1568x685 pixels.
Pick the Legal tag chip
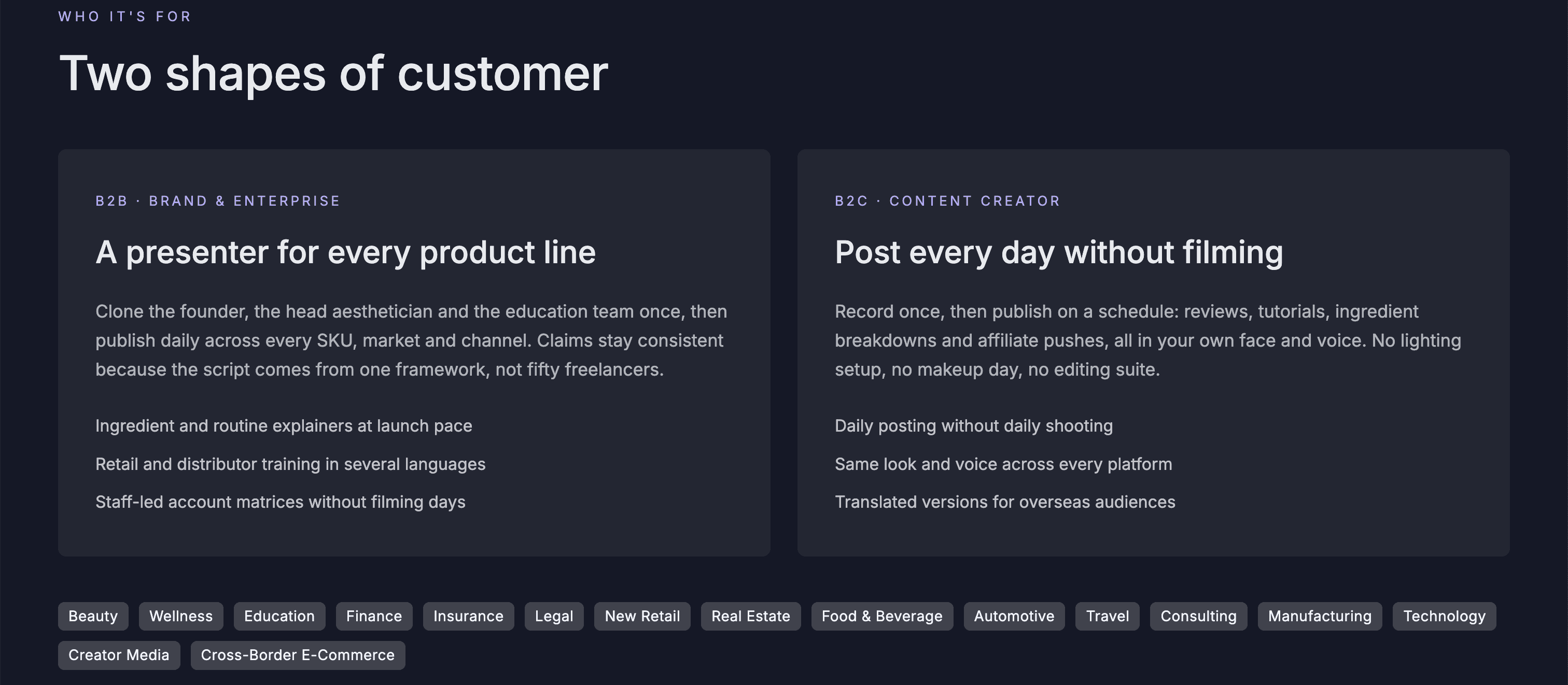pos(554,616)
